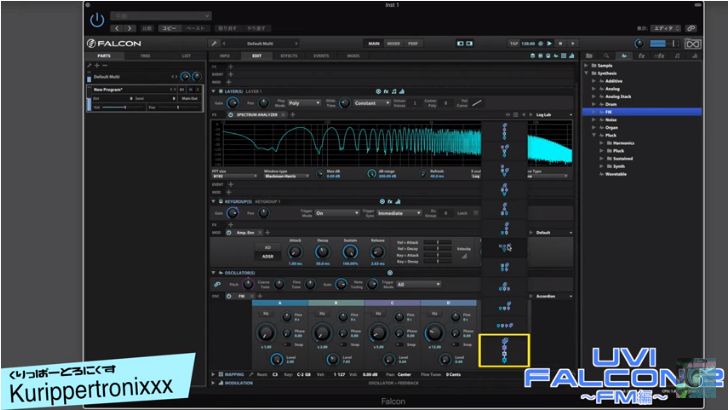Switch to the Info tab
The width and height of the screenshot is (728, 410).
pyautogui.click(x=225, y=56)
